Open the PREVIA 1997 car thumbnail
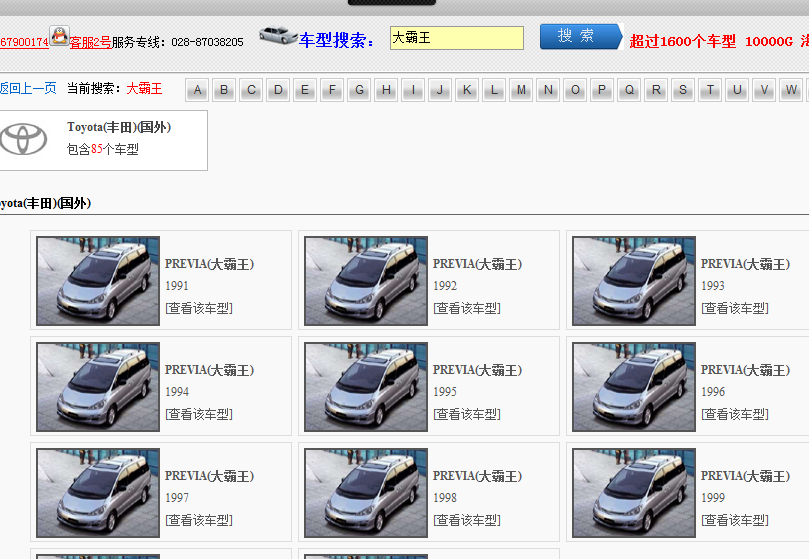 click(98, 493)
